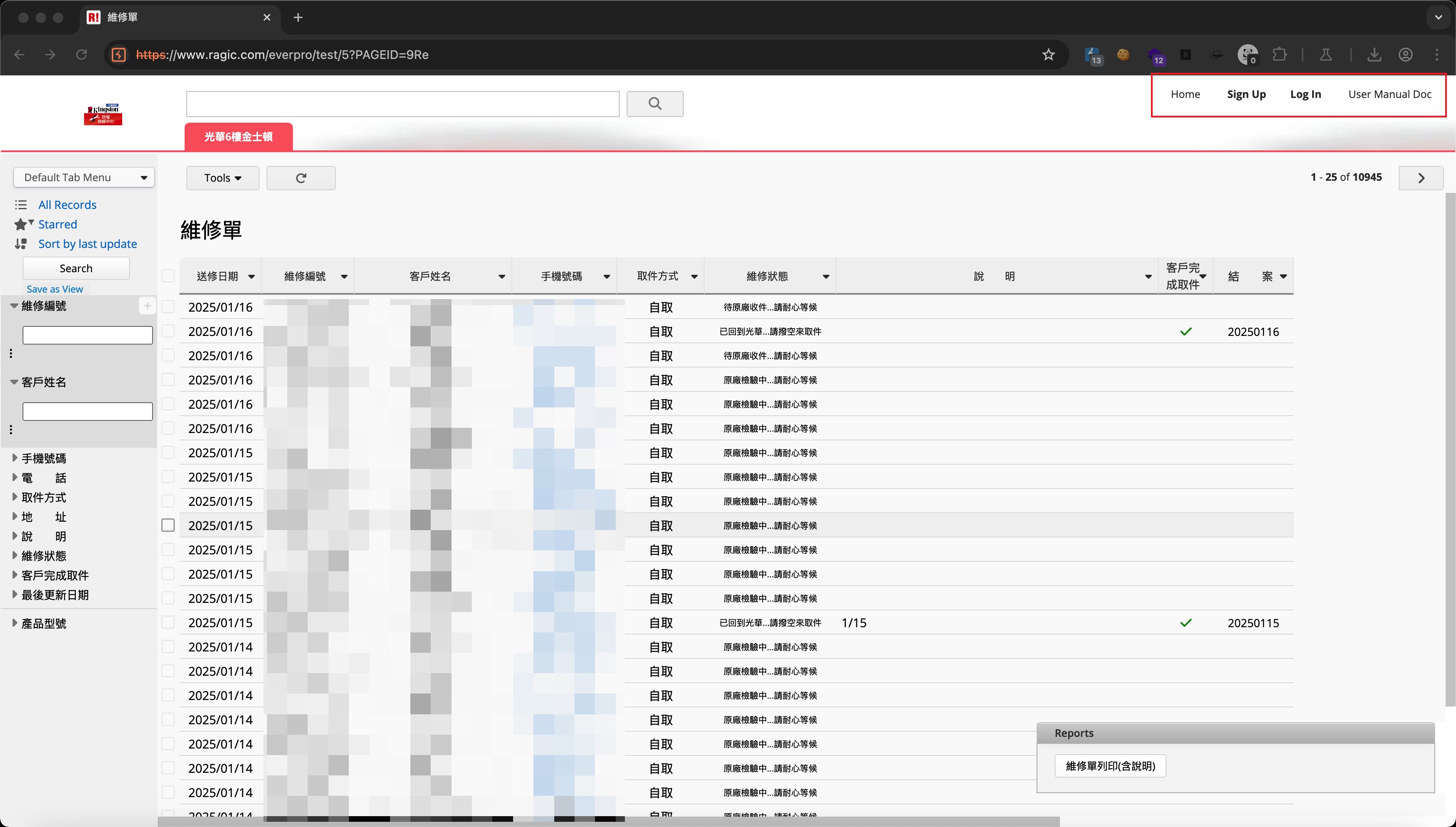Click the top search input field
Screen dimensions: 1456x827
click(403, 104)
